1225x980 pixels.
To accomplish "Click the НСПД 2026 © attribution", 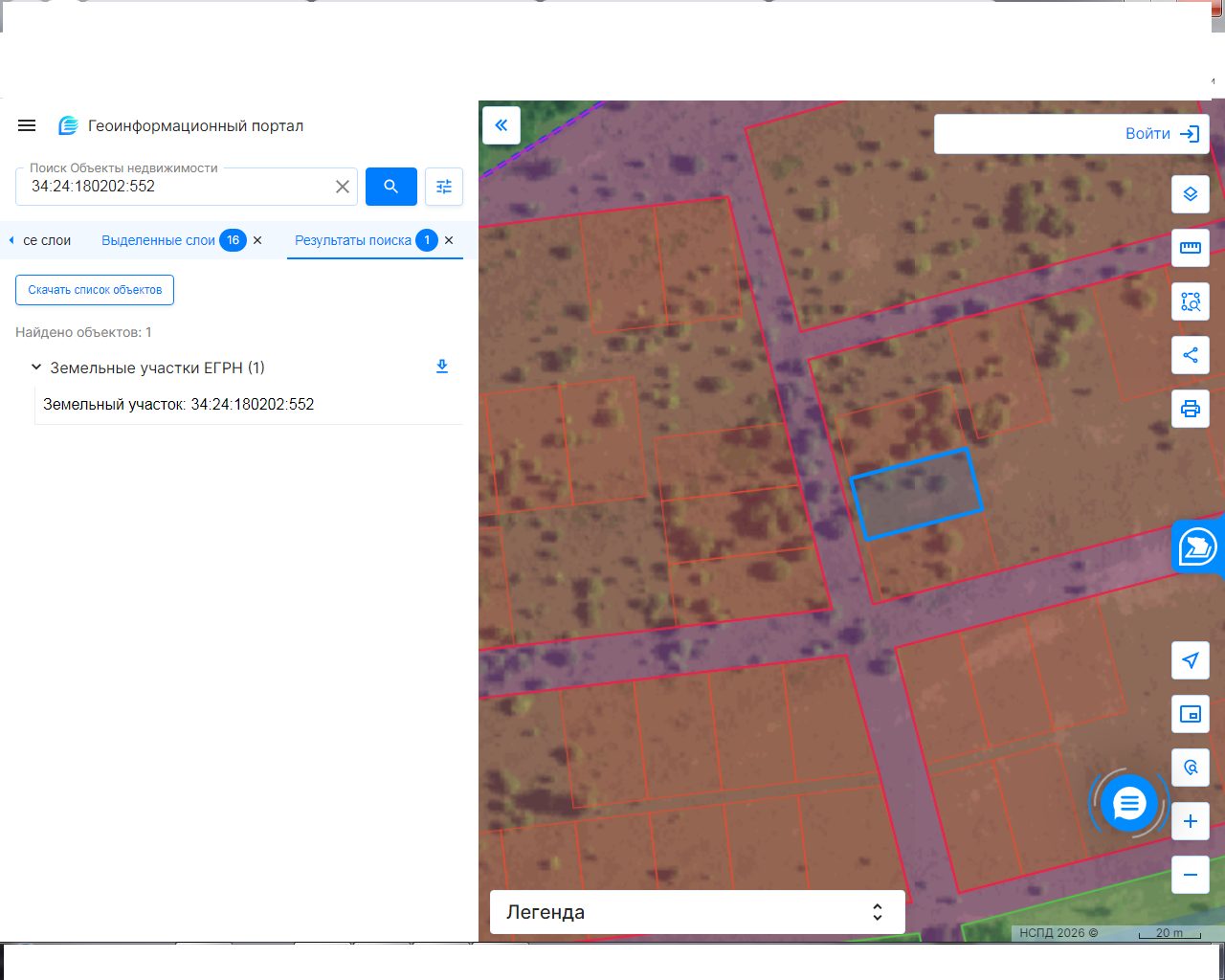I will tap(1058, 933).
